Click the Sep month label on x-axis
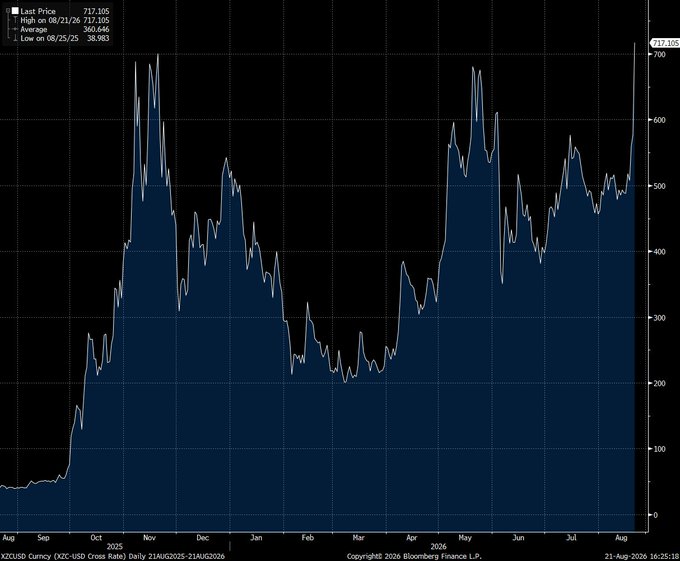 (x=43, y=538)
